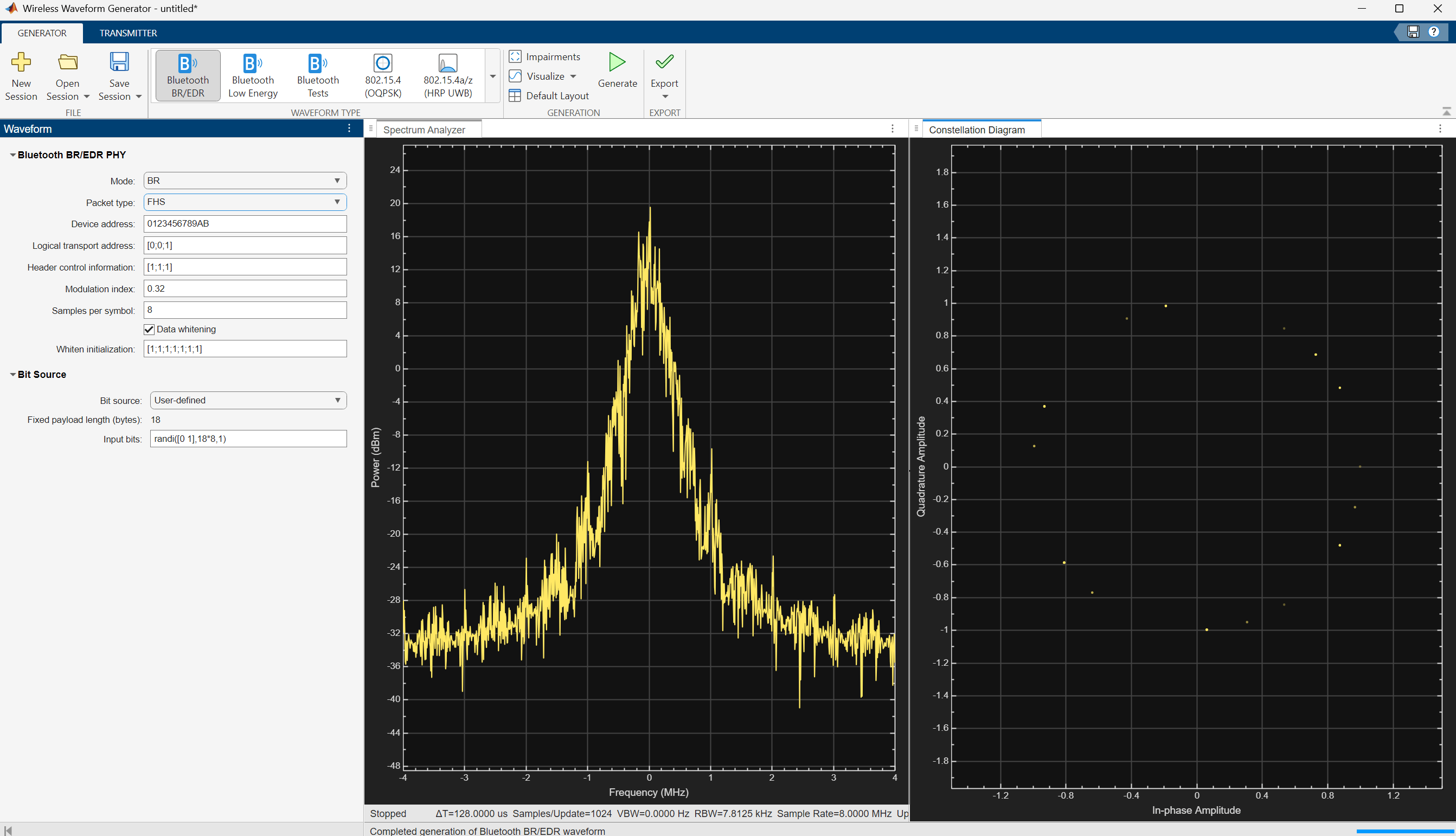This screenshot has width=1456, height=836.
Task: Select 802.15.4a/z (HRP UWB) waveform type
Action: coord(448,76)
